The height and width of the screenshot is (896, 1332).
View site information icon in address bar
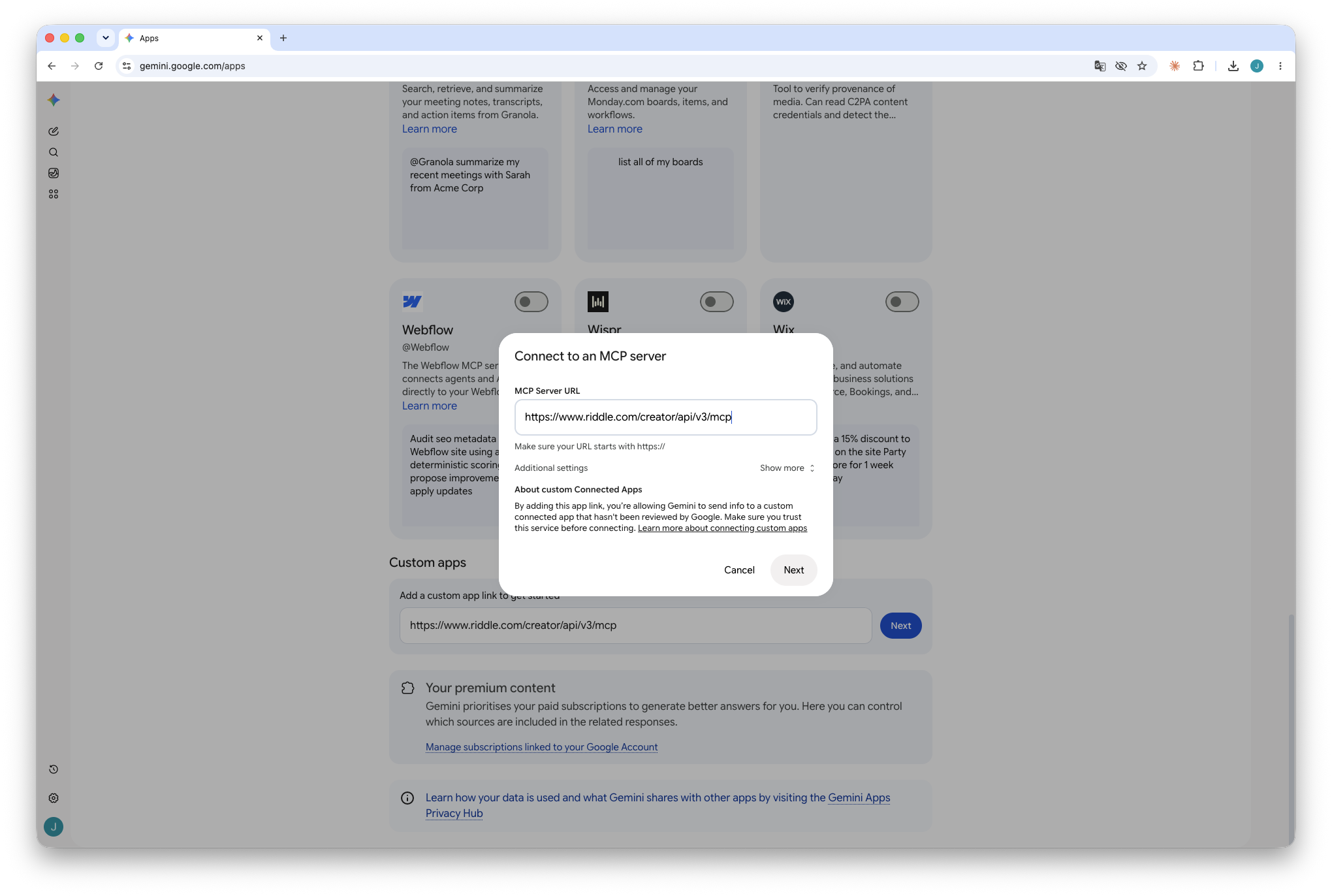(127, 66)
